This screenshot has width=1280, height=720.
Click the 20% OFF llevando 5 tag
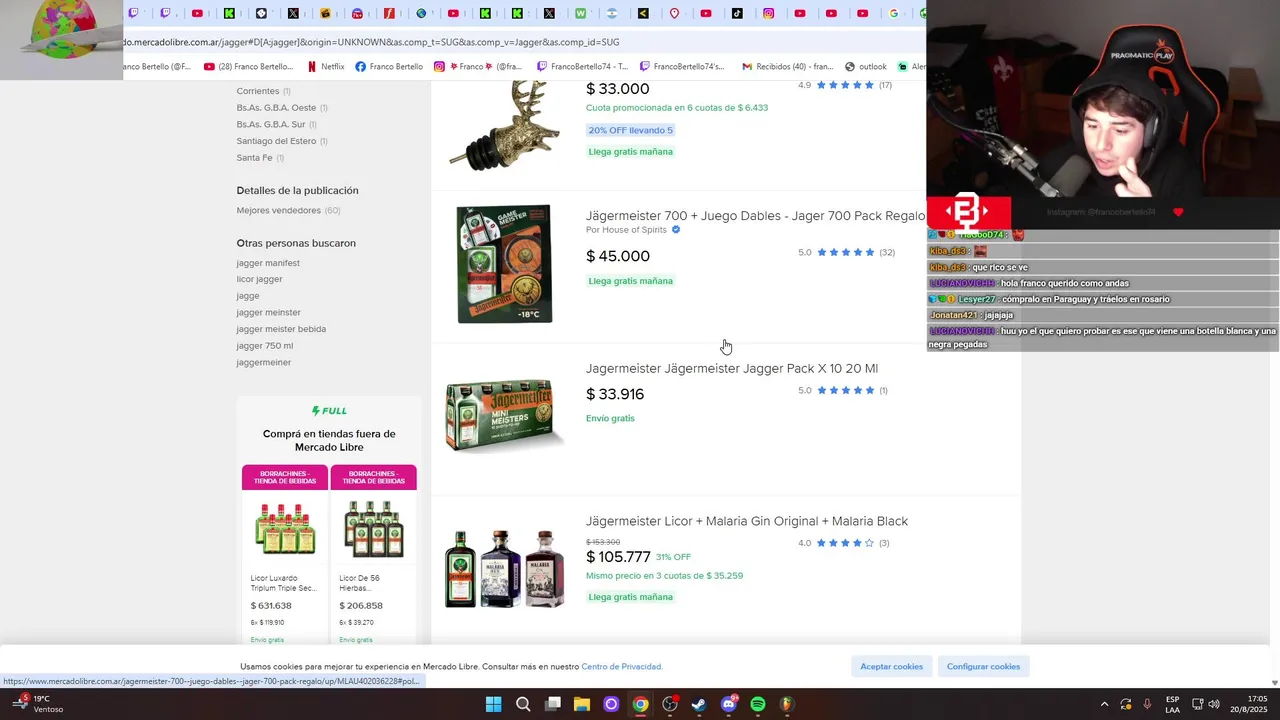pyautogui.click(x=630, y=130)
